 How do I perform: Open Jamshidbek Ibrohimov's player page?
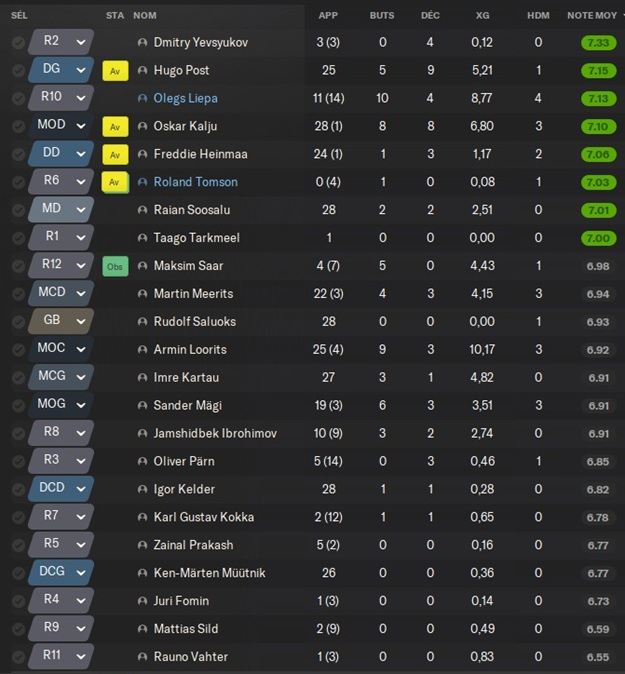[x=215, y=434]
